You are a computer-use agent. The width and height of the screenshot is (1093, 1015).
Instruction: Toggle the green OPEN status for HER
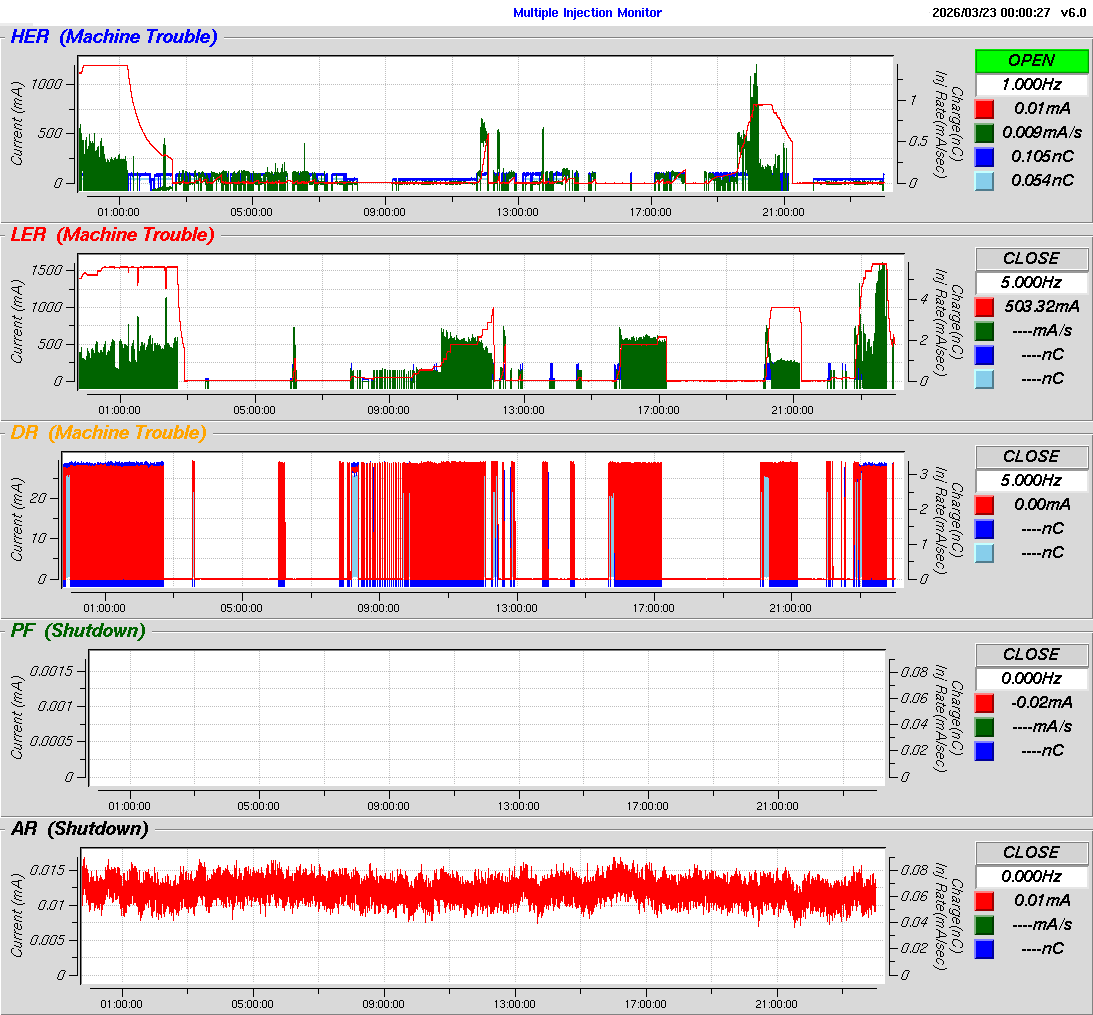pyautogui.click(x=1031, y=61)
